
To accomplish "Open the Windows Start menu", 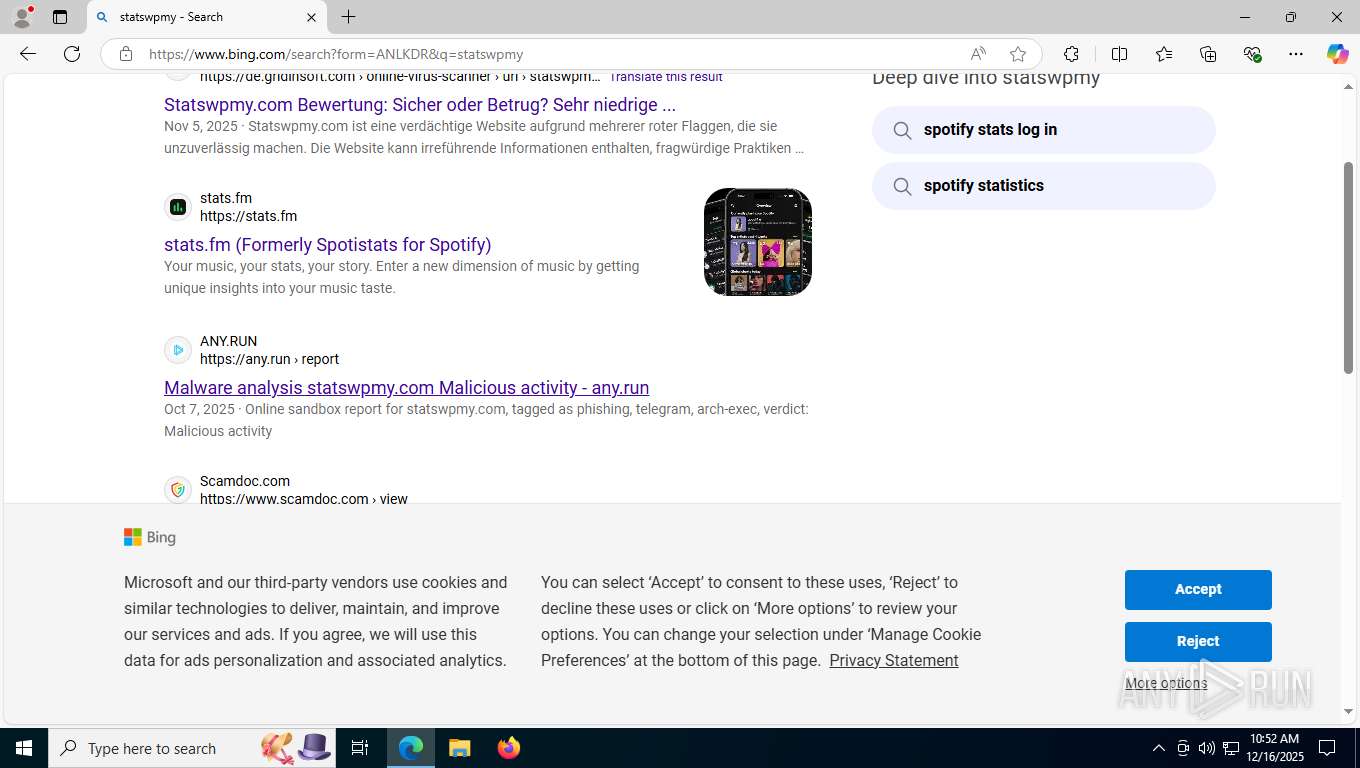I will (x=23, y=748).
